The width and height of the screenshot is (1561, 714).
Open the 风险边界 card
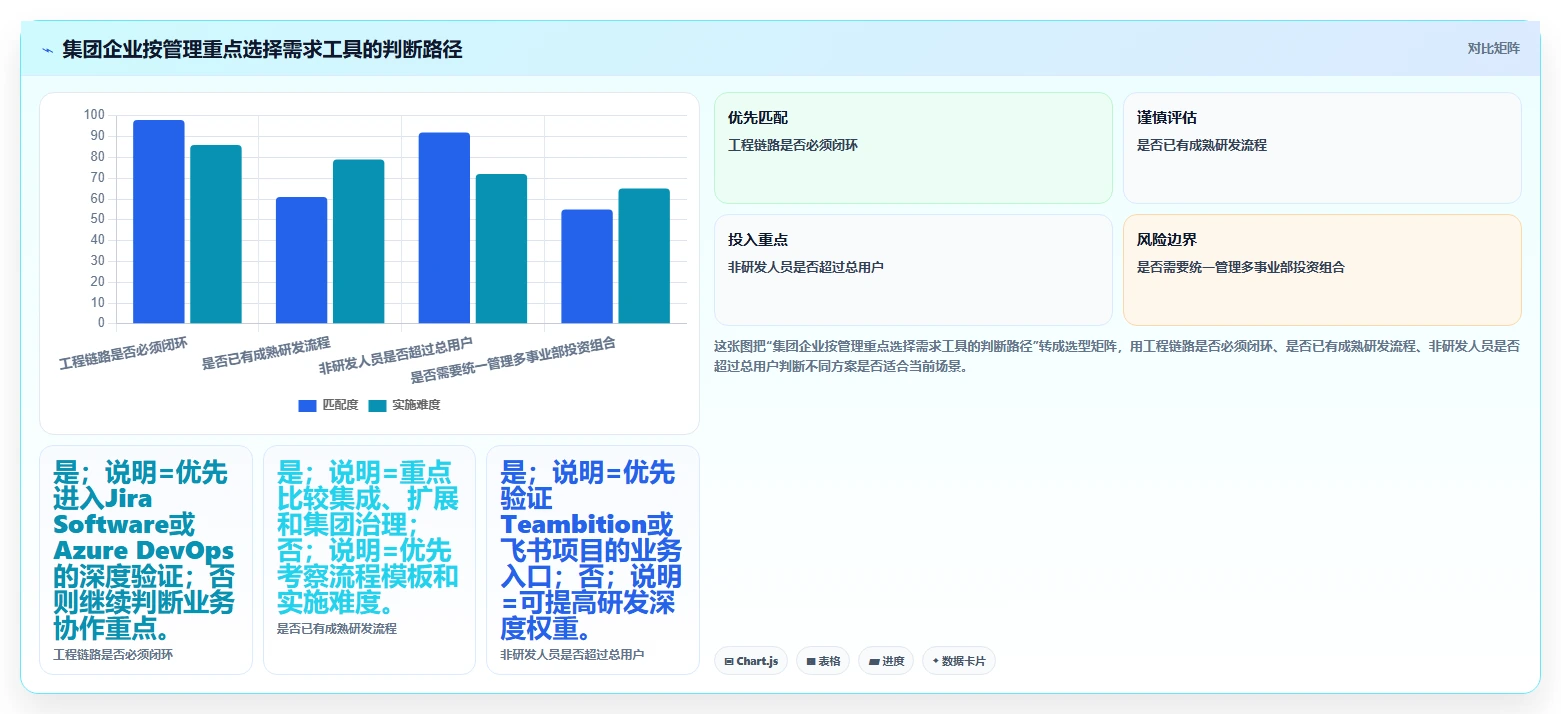(x=1322, y=270)
